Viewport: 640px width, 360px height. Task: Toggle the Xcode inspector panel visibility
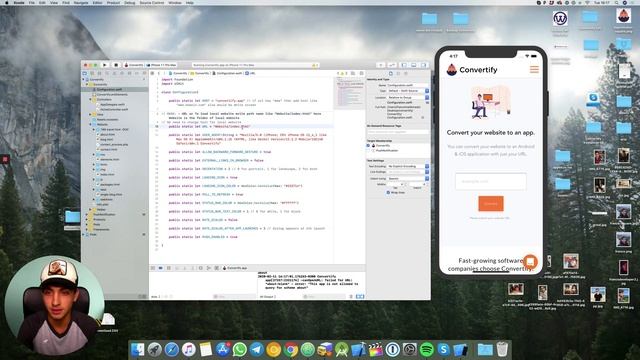click(423, 65)
